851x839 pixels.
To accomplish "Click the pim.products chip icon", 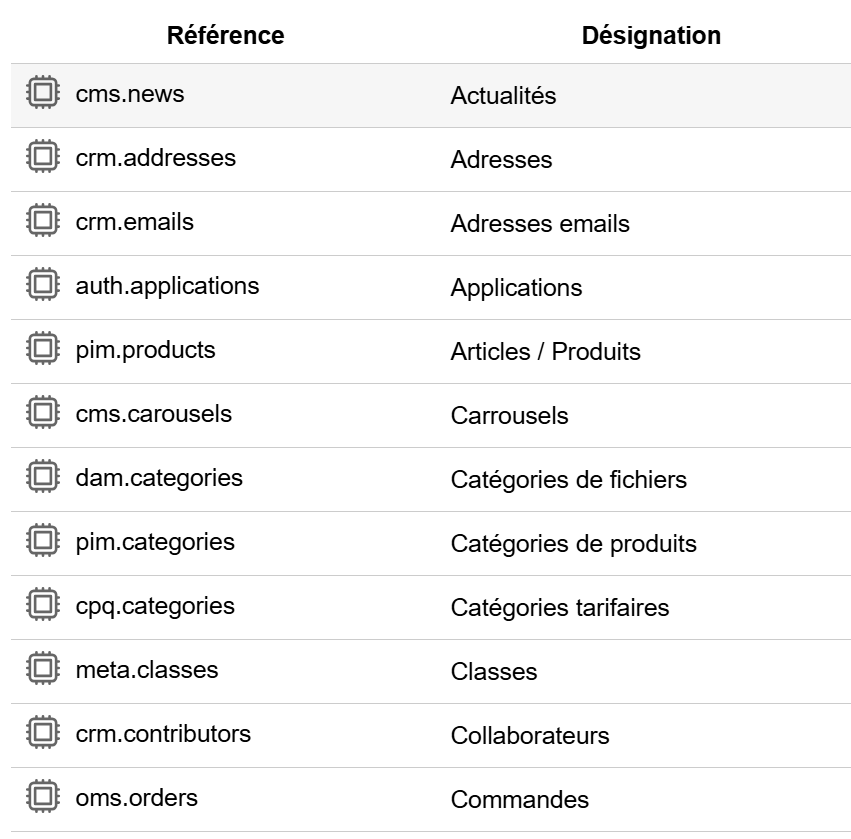I will [42, 350].
